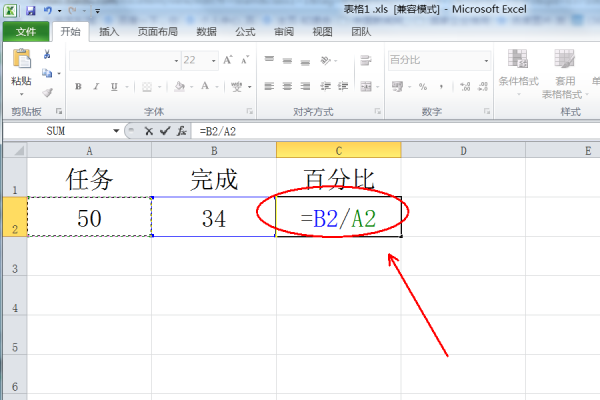
Task: Align text to the right
Action: [x=305, y=87]
